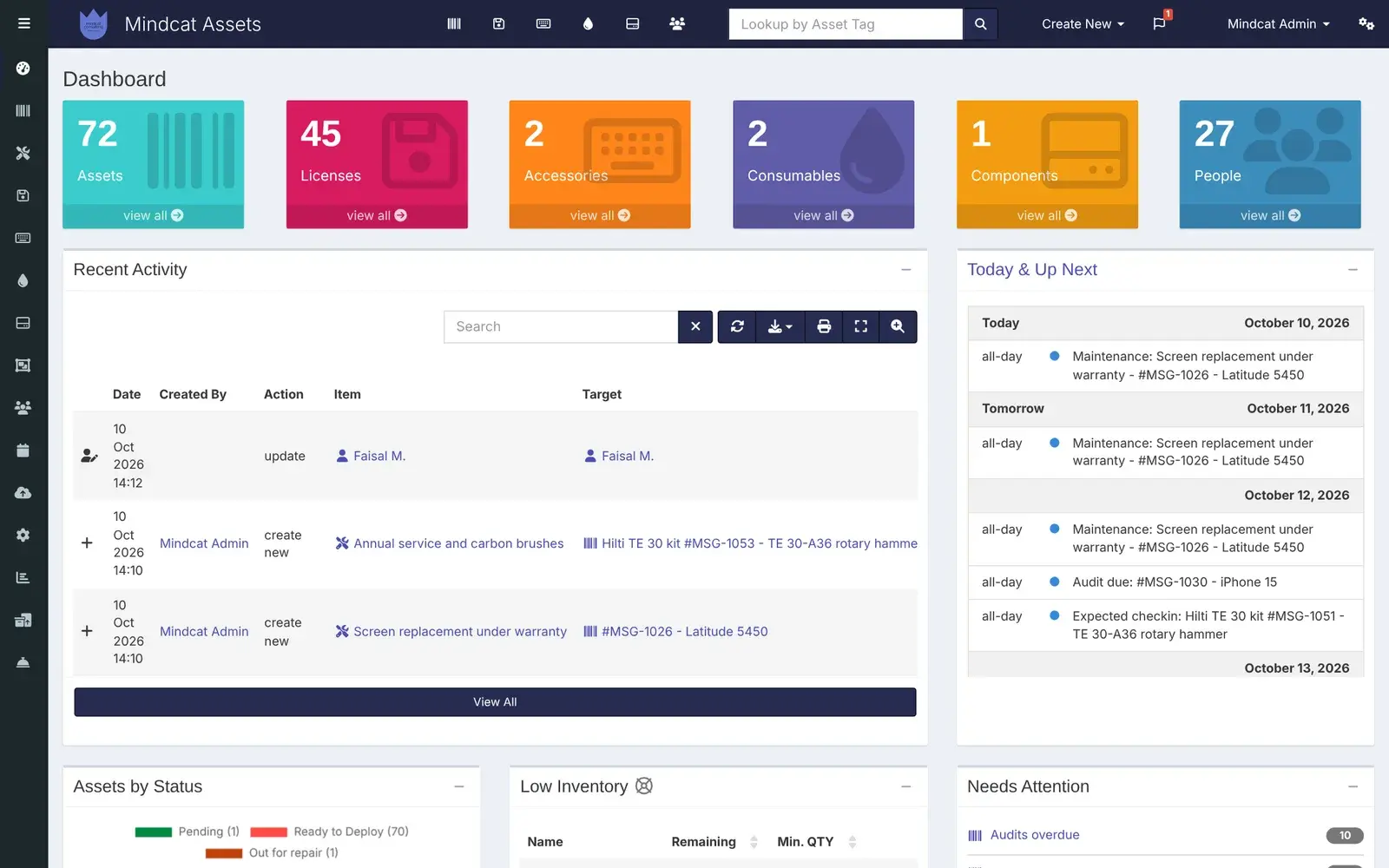Focus the Recent Activity Search field
The height and width of the screenshot is (868, 1389).
pyautogui.click(x=561, y=326)
